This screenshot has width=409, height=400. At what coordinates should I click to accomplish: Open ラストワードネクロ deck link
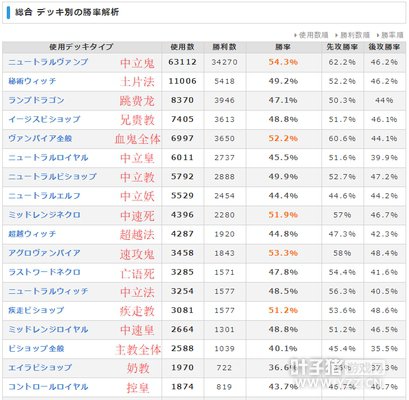coord(44,272)
